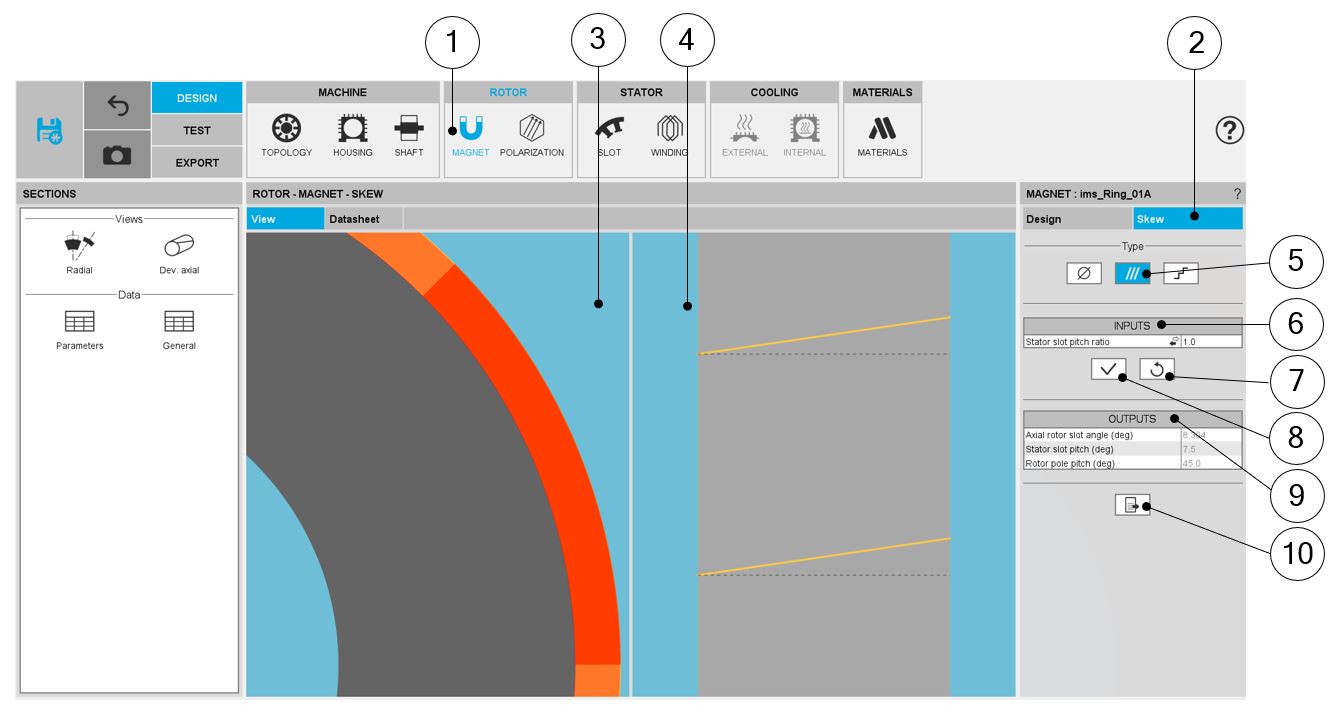This screenshot has height=723, width=1344.
Task: Click the Stator slot pitch ratio field
Action: [1210, 342]
